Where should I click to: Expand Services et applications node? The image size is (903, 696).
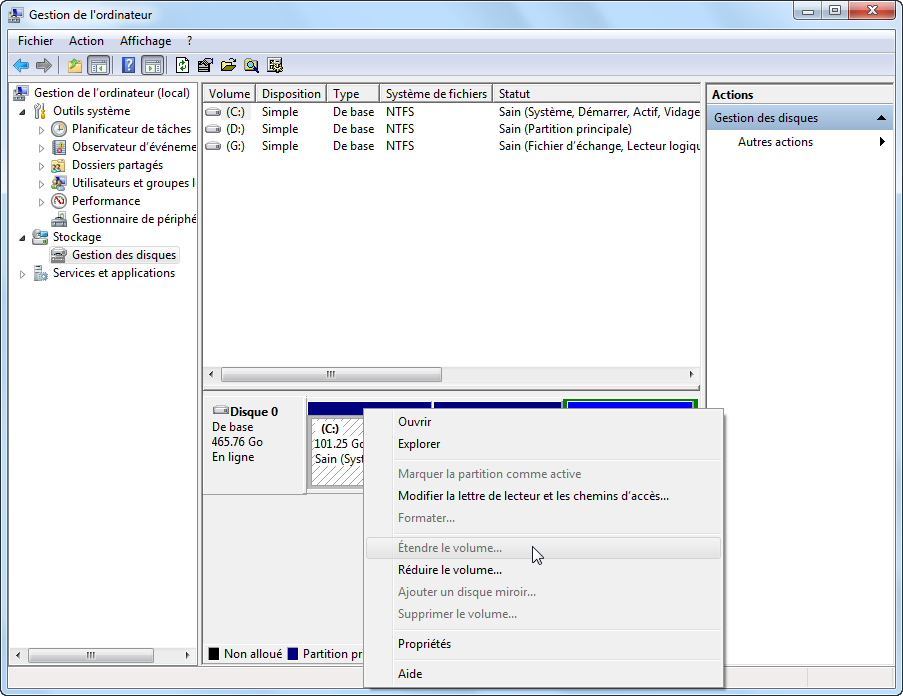[x=22, y=274]
